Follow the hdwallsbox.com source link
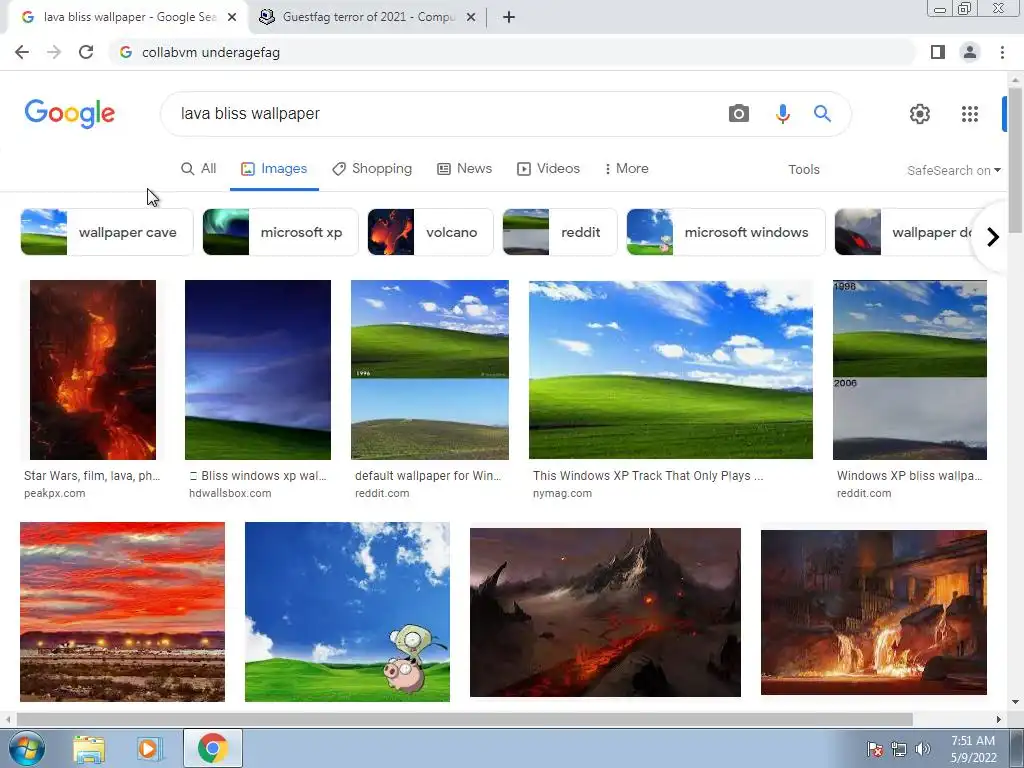1024x768 pixels. click(x=230, y=493)
